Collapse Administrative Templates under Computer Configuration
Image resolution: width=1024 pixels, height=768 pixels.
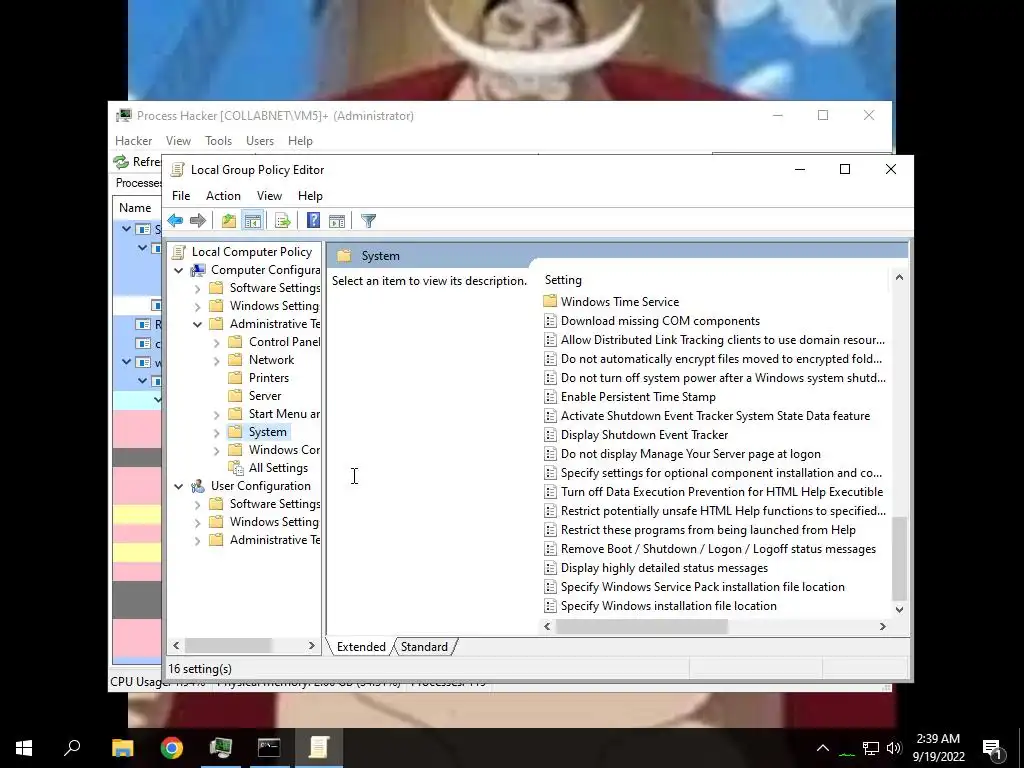(197, 324)
